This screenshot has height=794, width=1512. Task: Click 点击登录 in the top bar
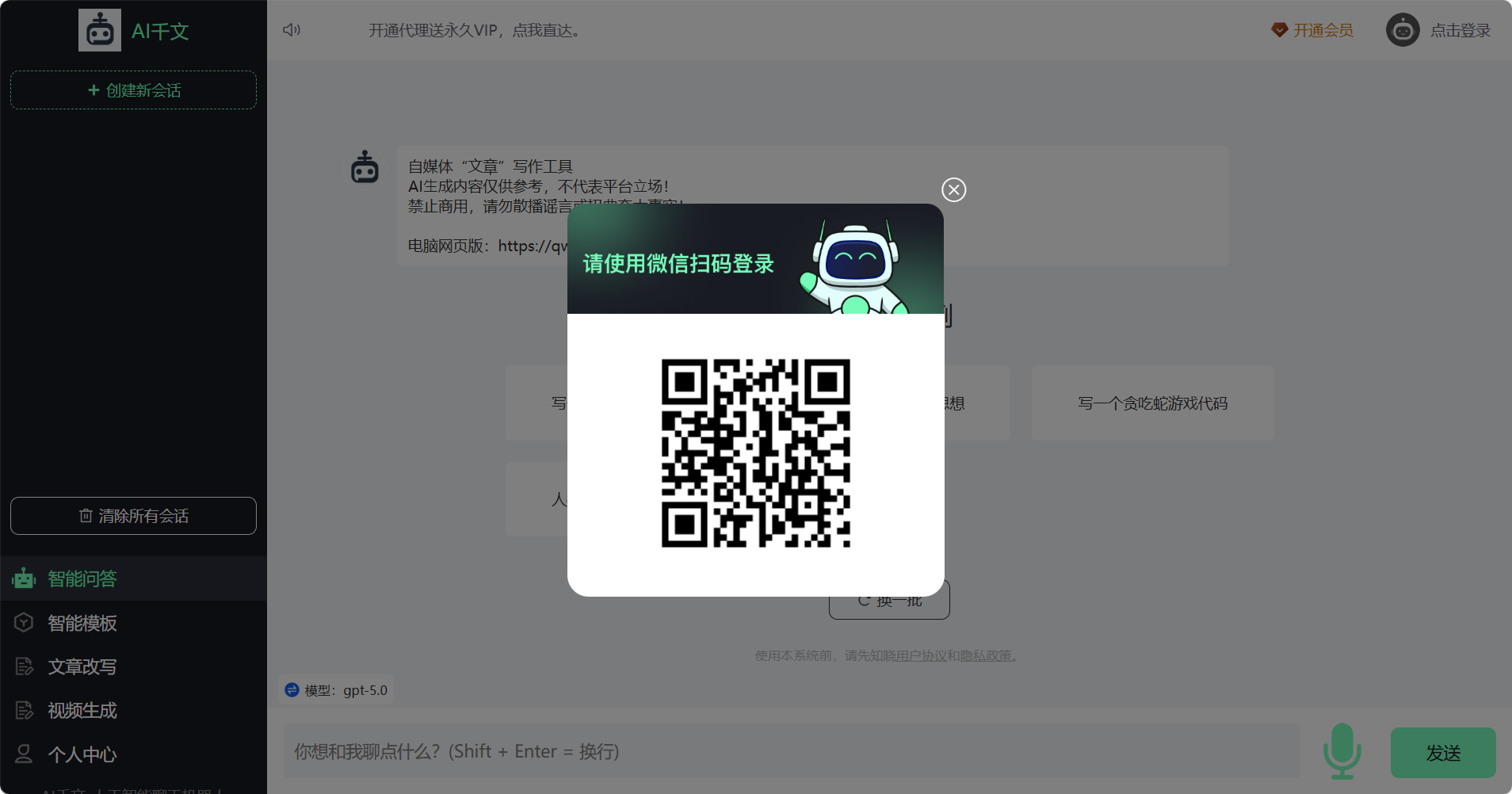(1460, 30)
